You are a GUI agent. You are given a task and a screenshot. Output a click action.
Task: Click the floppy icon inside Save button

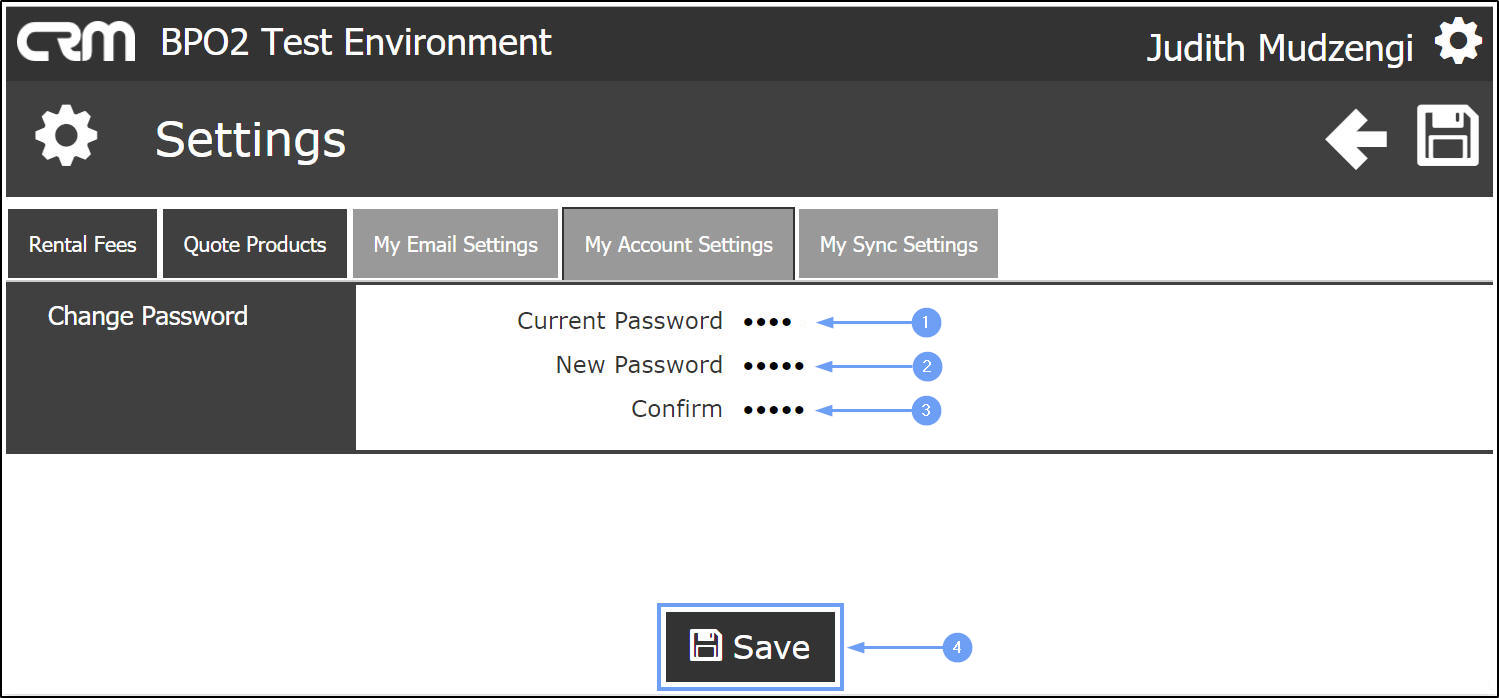(x=706, y=646)
